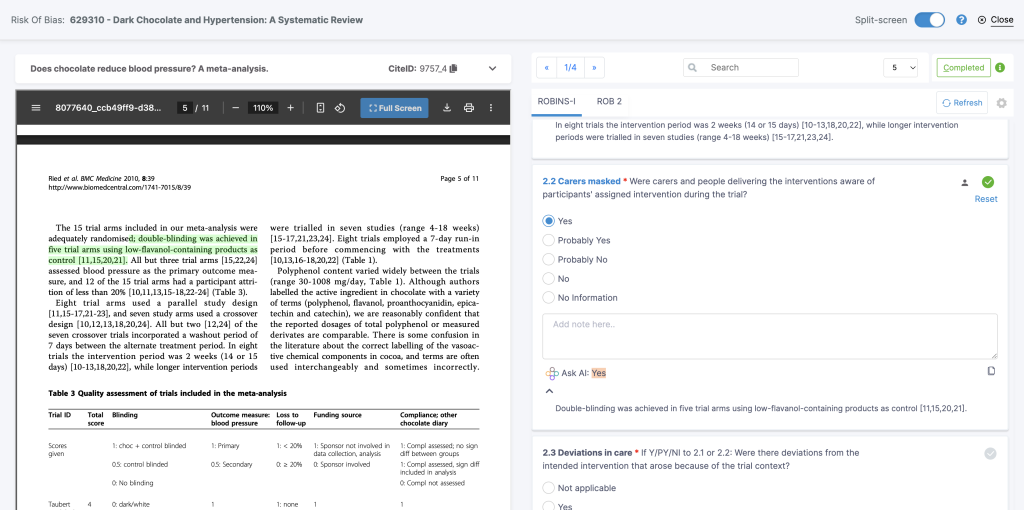Open more PDF options with the three dots

click(490, 108)
